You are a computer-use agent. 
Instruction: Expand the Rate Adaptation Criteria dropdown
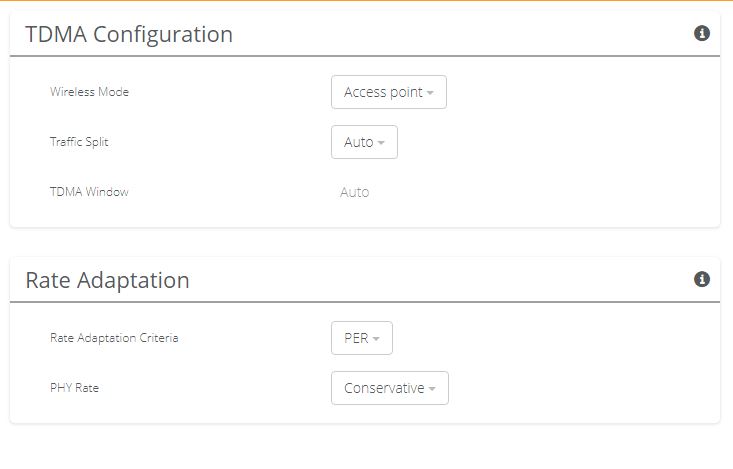coord(361,338)
